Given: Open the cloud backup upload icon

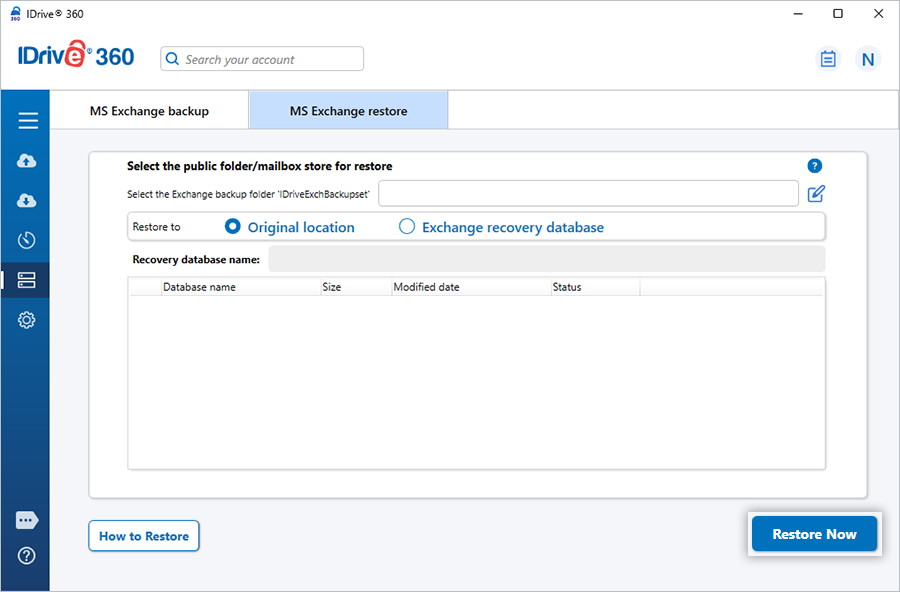Looking at the screenshot, I should pos(27,161).
